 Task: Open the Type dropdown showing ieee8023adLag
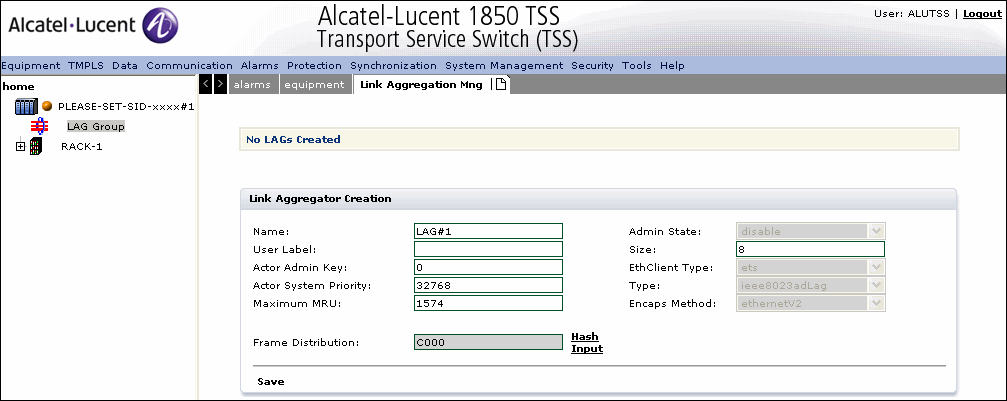(x=810, y=285)
